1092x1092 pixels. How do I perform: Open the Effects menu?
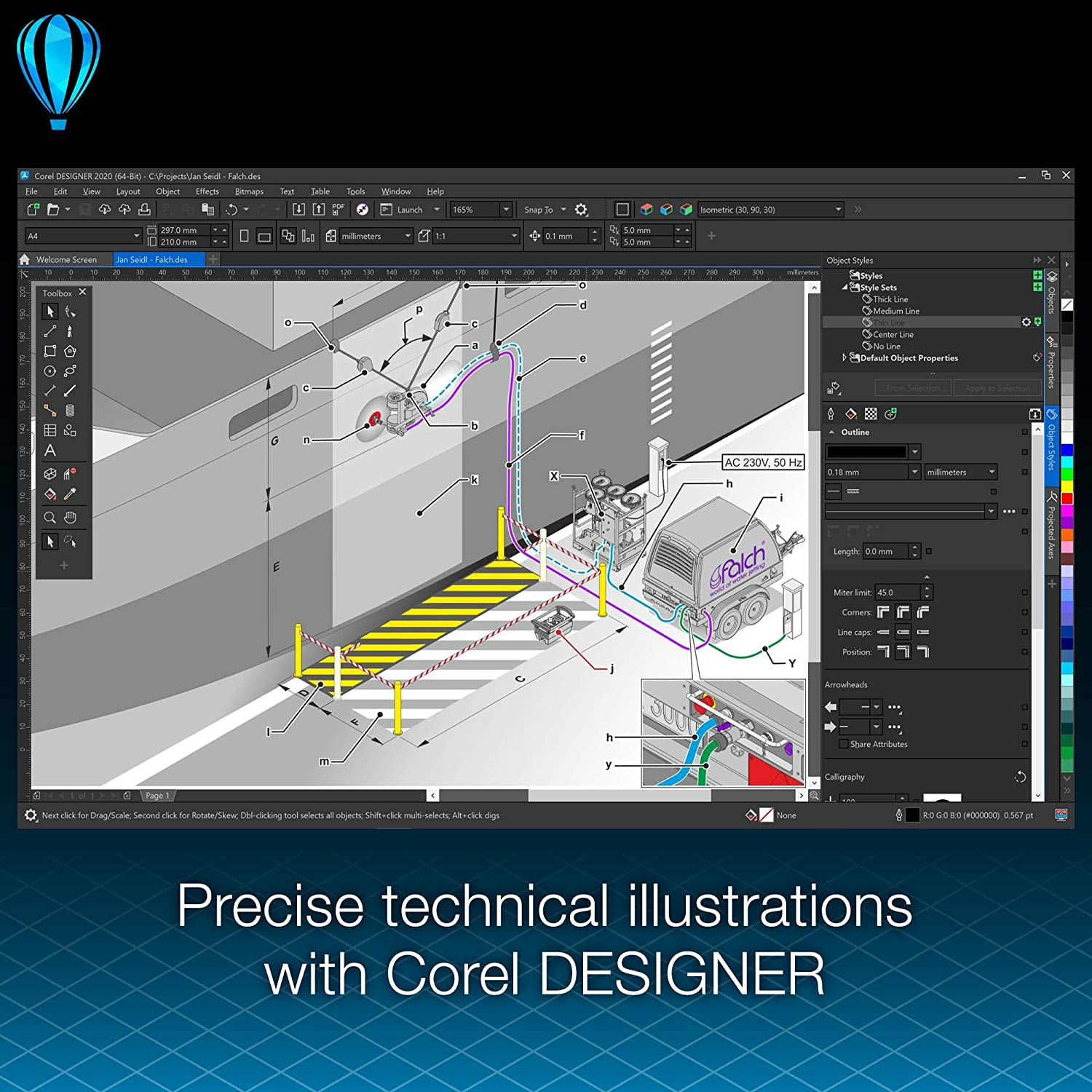click(x=207, y=191)
